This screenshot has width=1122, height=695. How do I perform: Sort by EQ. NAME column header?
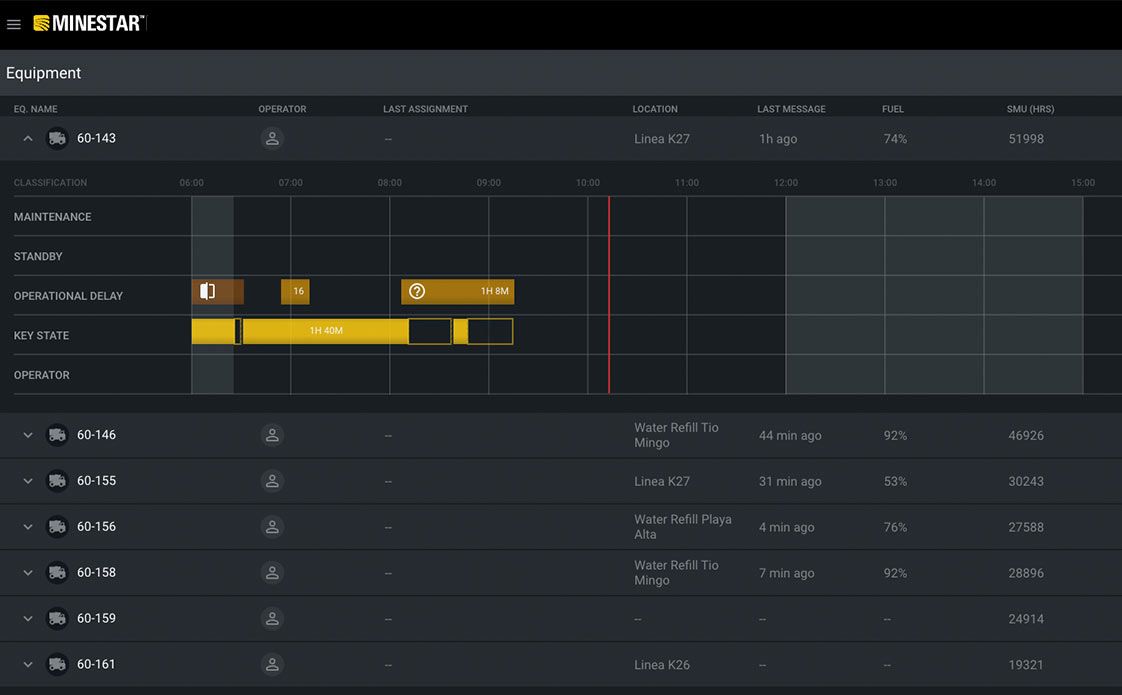coord(36,109)
